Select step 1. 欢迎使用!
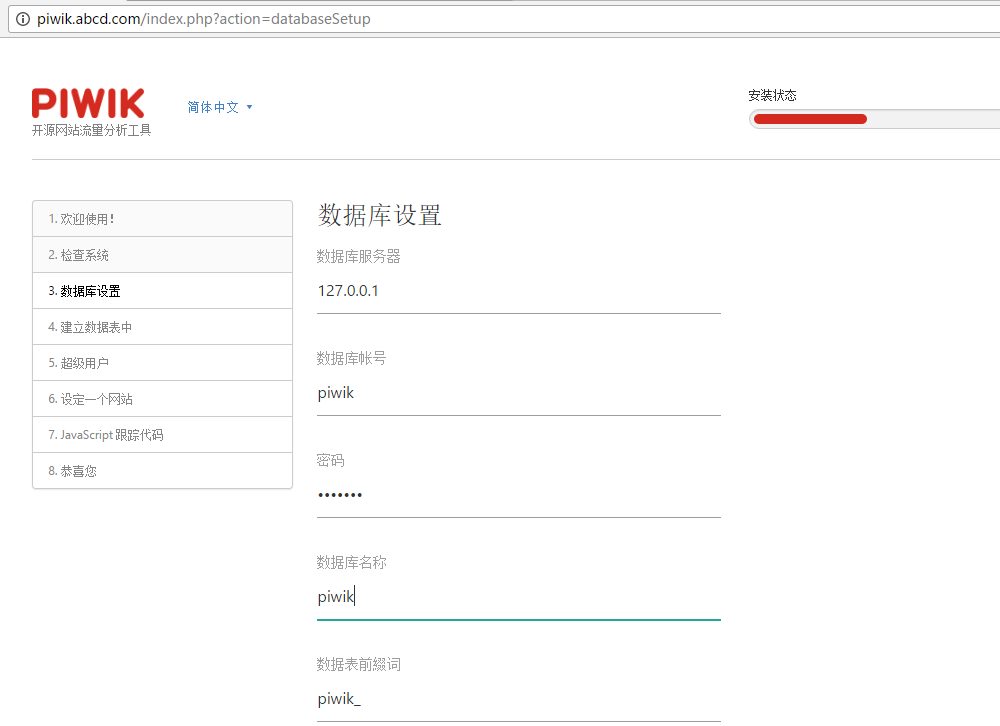1000x726 pixels. pyautogui.click(x=163, y=219)
